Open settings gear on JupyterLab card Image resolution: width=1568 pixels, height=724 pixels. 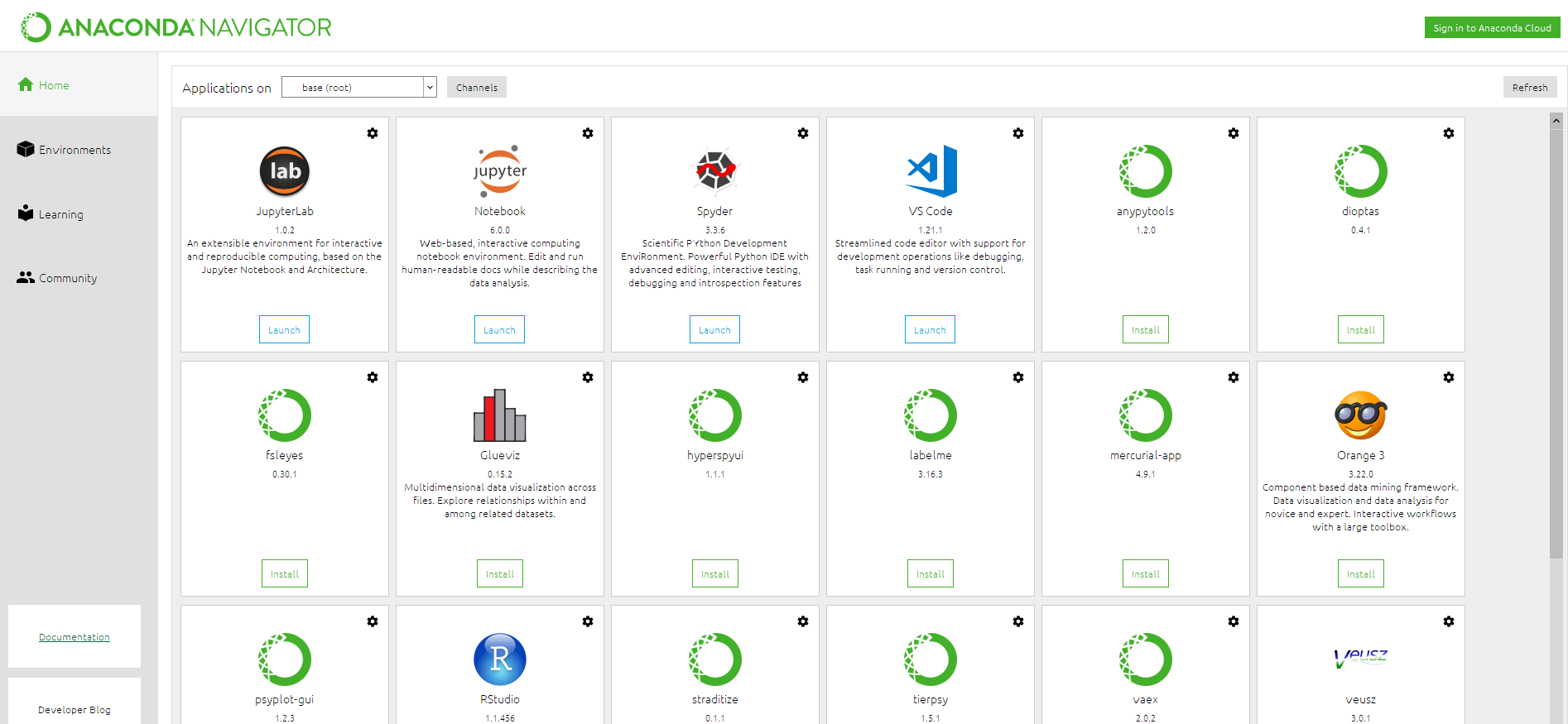coord(373,133)
